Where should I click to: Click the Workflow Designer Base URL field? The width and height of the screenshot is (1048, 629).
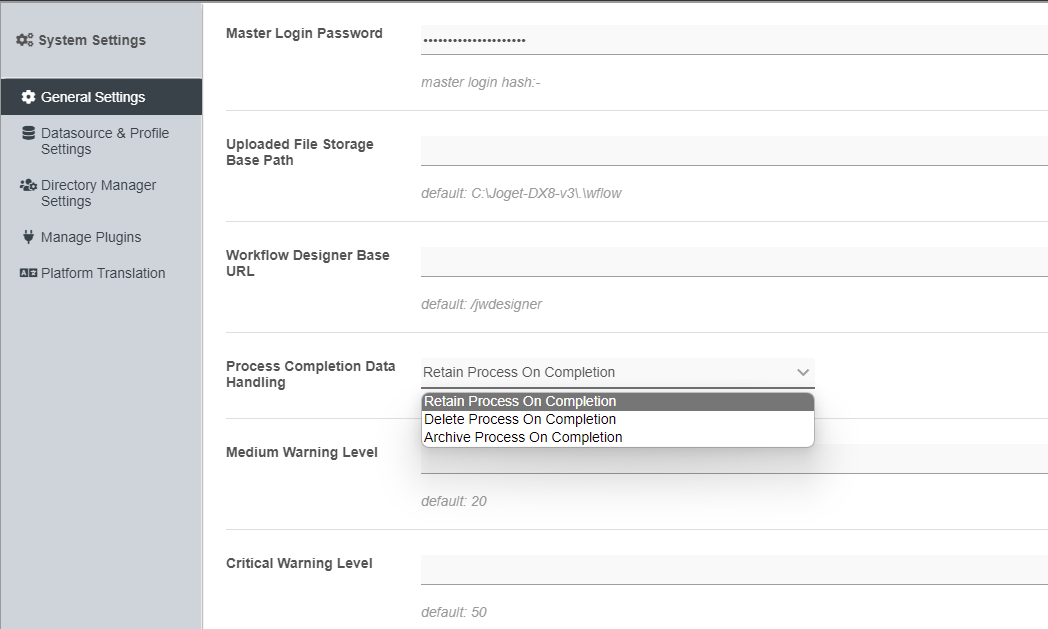[734, 262]
